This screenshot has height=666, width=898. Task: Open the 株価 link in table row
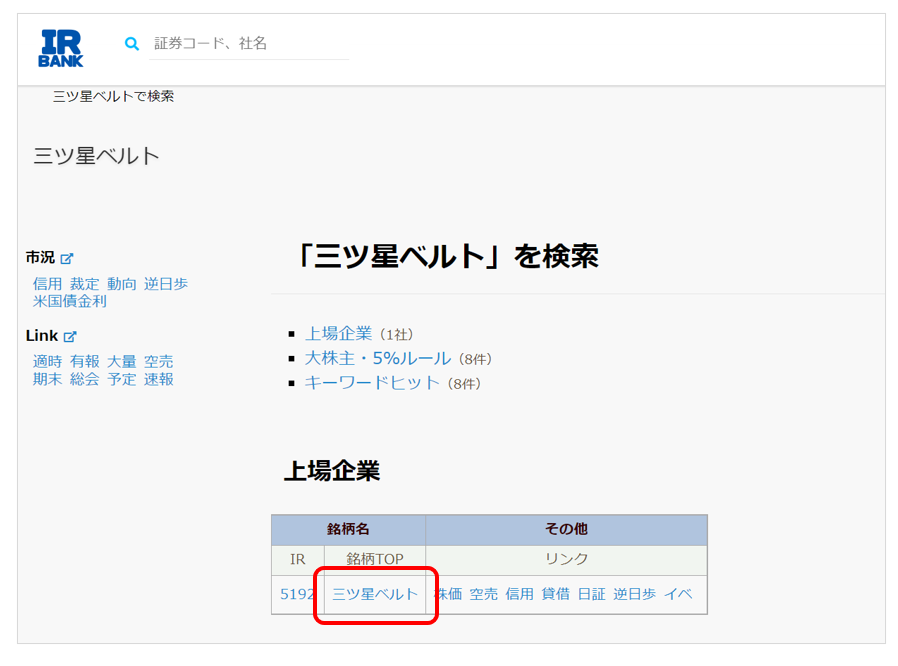click(x=448, y=594)
